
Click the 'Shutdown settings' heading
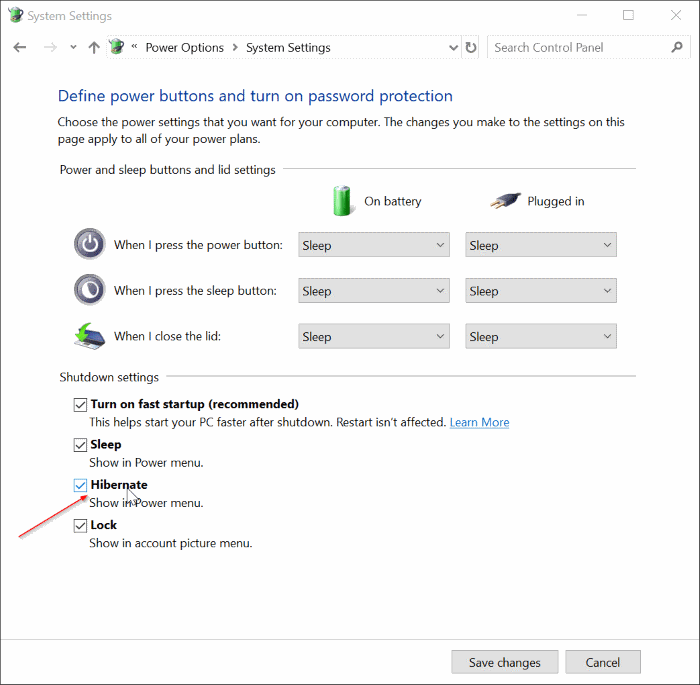tap(109, 377)
